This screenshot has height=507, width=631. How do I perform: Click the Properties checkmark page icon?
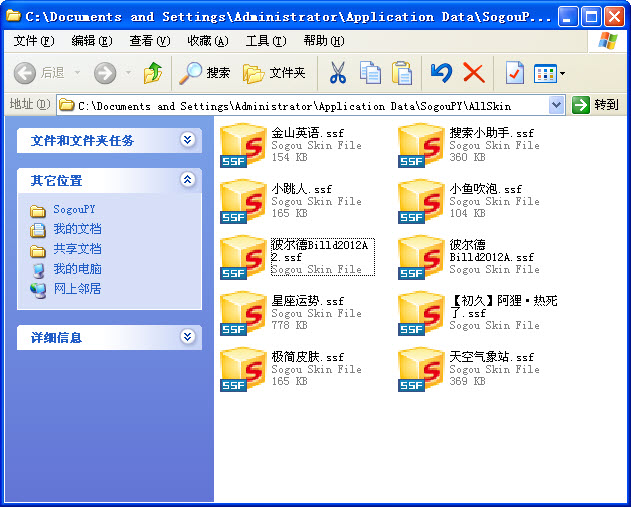(515, 73)
